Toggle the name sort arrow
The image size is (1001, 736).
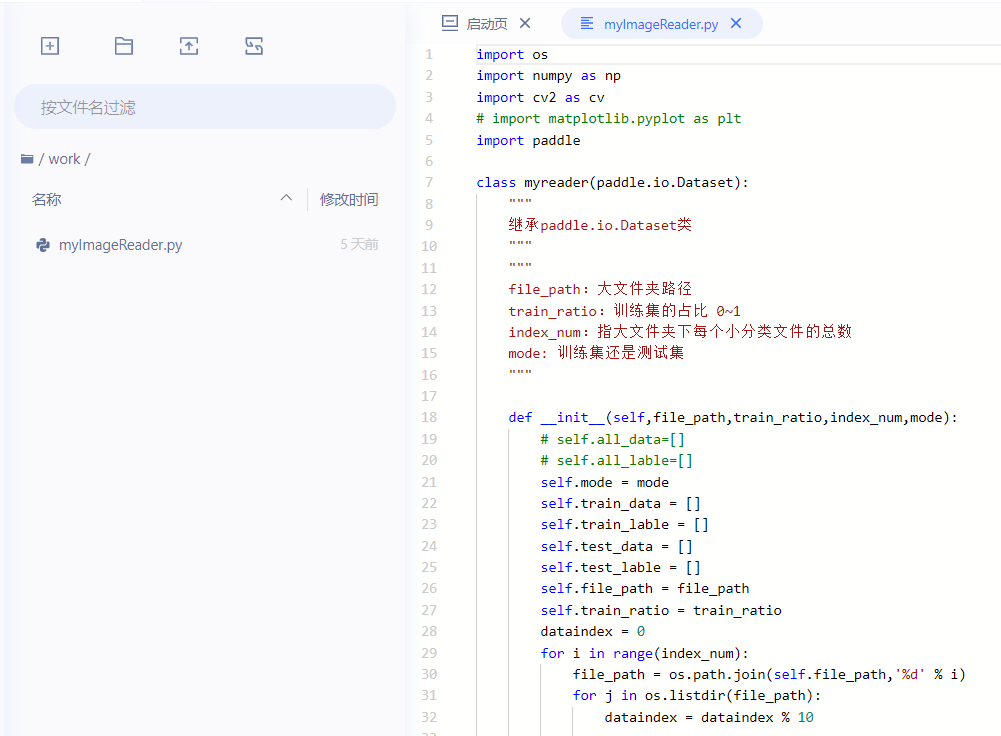pyautogui.click(x=287, y=199)
